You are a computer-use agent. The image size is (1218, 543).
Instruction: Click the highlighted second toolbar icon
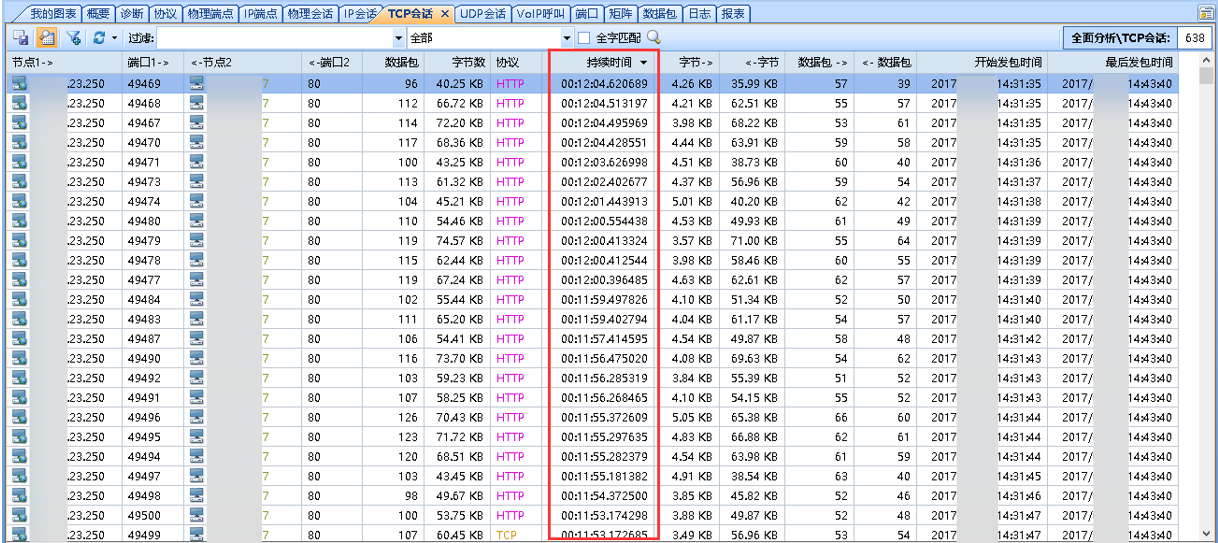[46, 38]
